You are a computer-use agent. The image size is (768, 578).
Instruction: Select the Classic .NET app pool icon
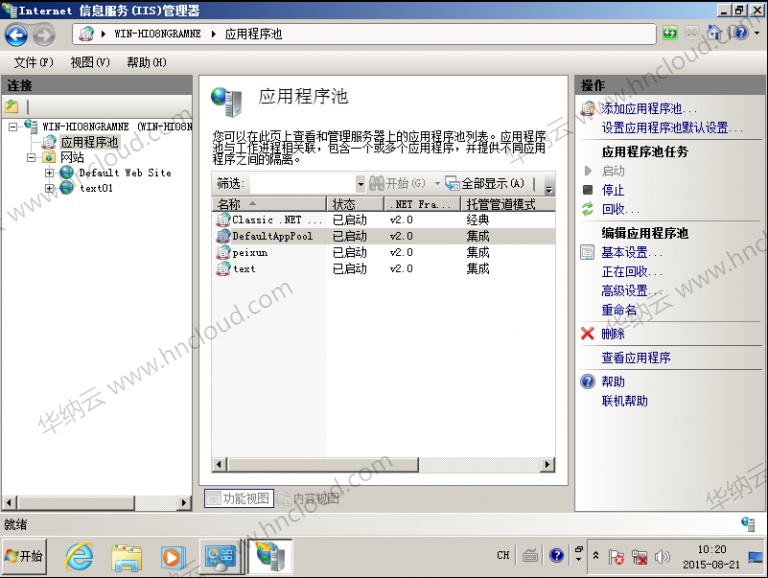click(223, 220)
